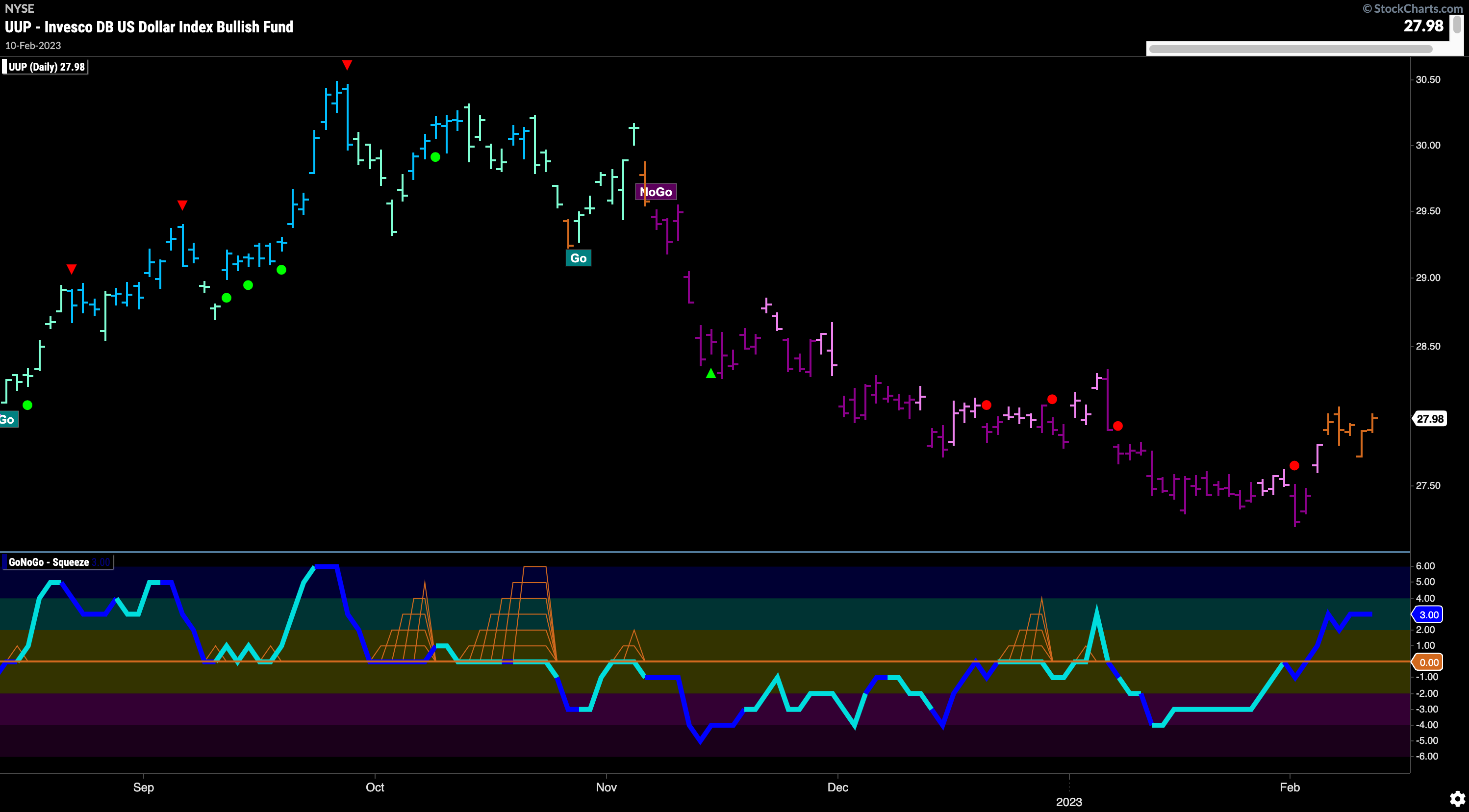The image size is (1469, 812).
Task: Click the red down-triangle marker in late August
Action: pyautogui.click(x=71, y=269)
